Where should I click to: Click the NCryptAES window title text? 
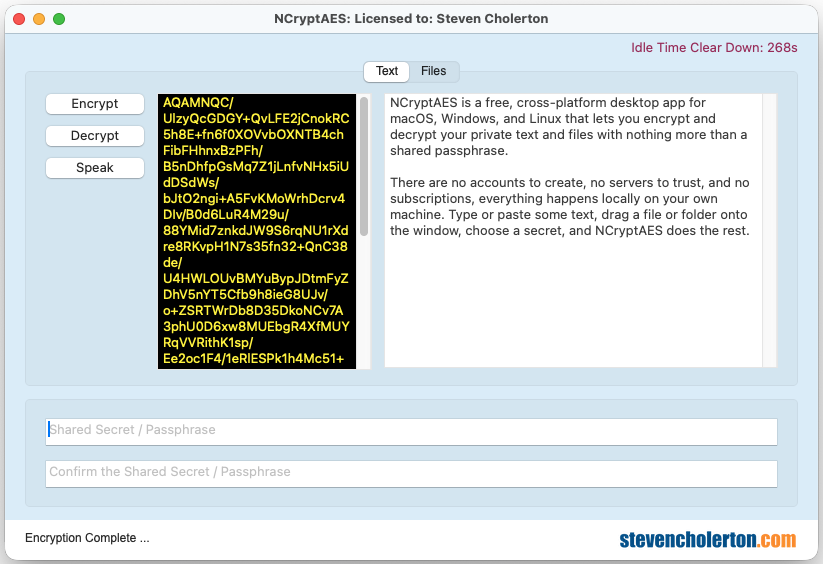point(411,19)
